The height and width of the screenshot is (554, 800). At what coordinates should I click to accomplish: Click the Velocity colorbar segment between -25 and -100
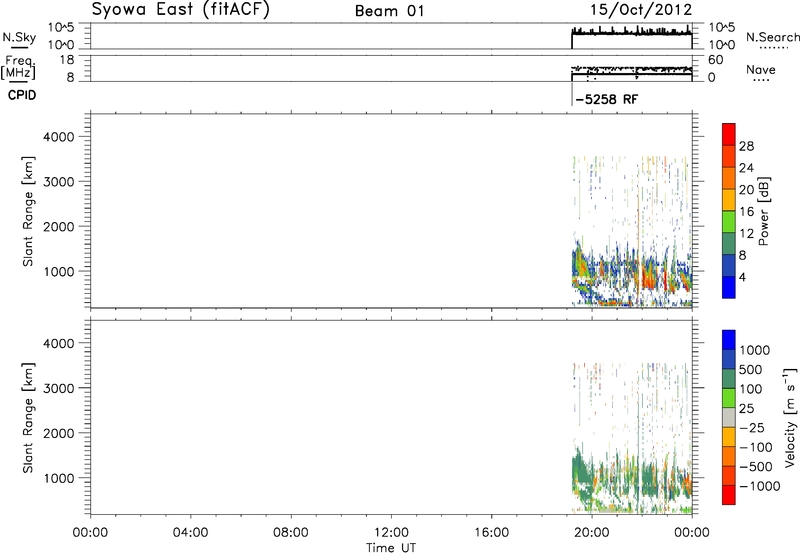pos(729,437)
